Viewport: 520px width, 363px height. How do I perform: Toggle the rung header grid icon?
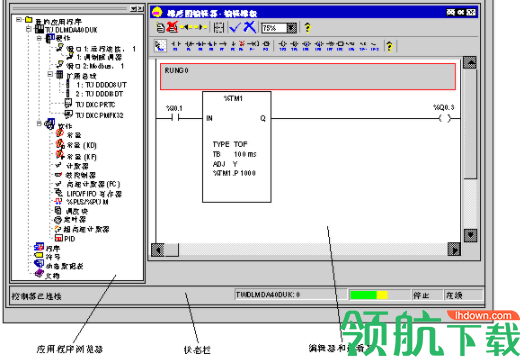[x=218, y=28]
